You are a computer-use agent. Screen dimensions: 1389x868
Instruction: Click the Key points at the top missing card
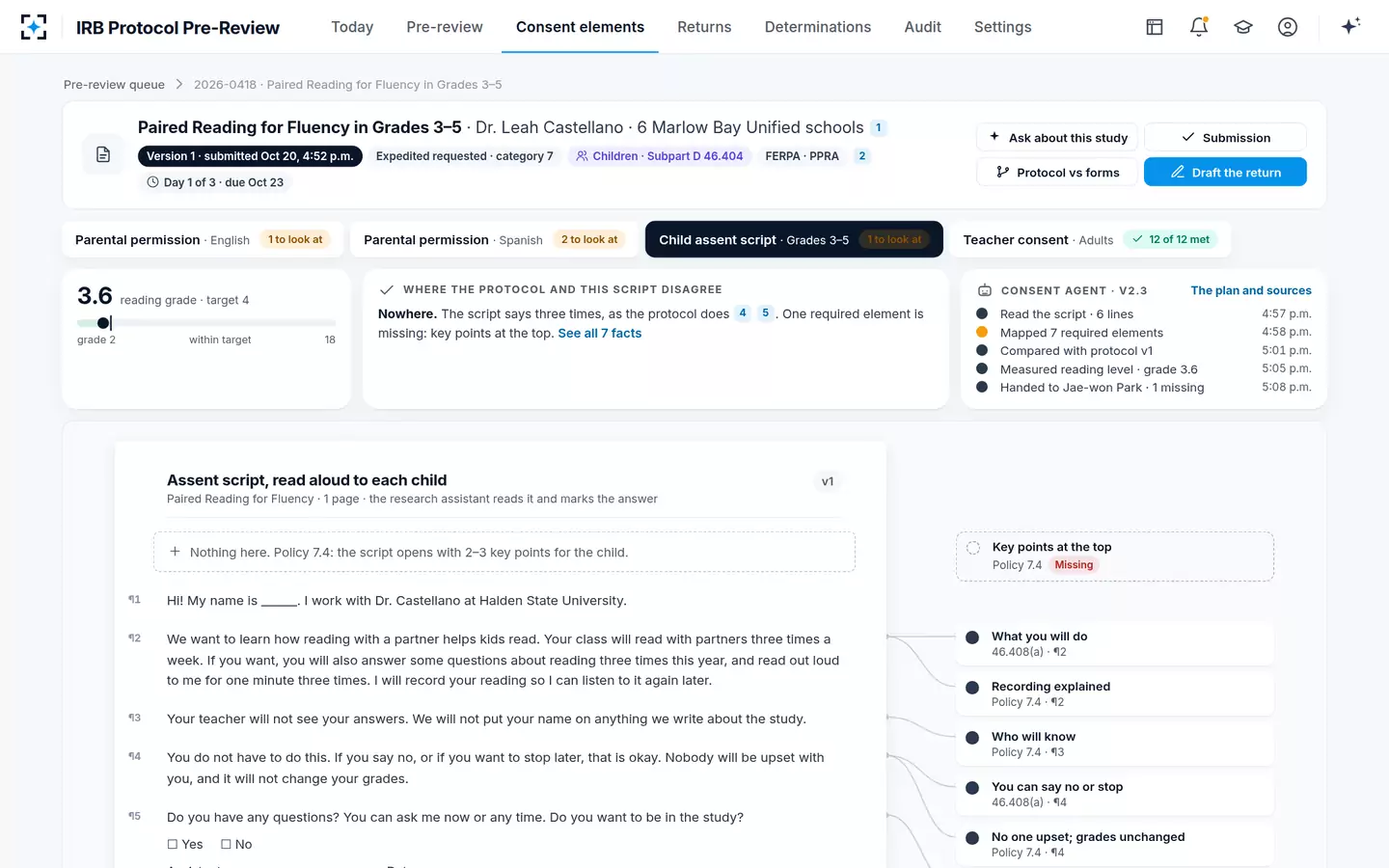1115,556
